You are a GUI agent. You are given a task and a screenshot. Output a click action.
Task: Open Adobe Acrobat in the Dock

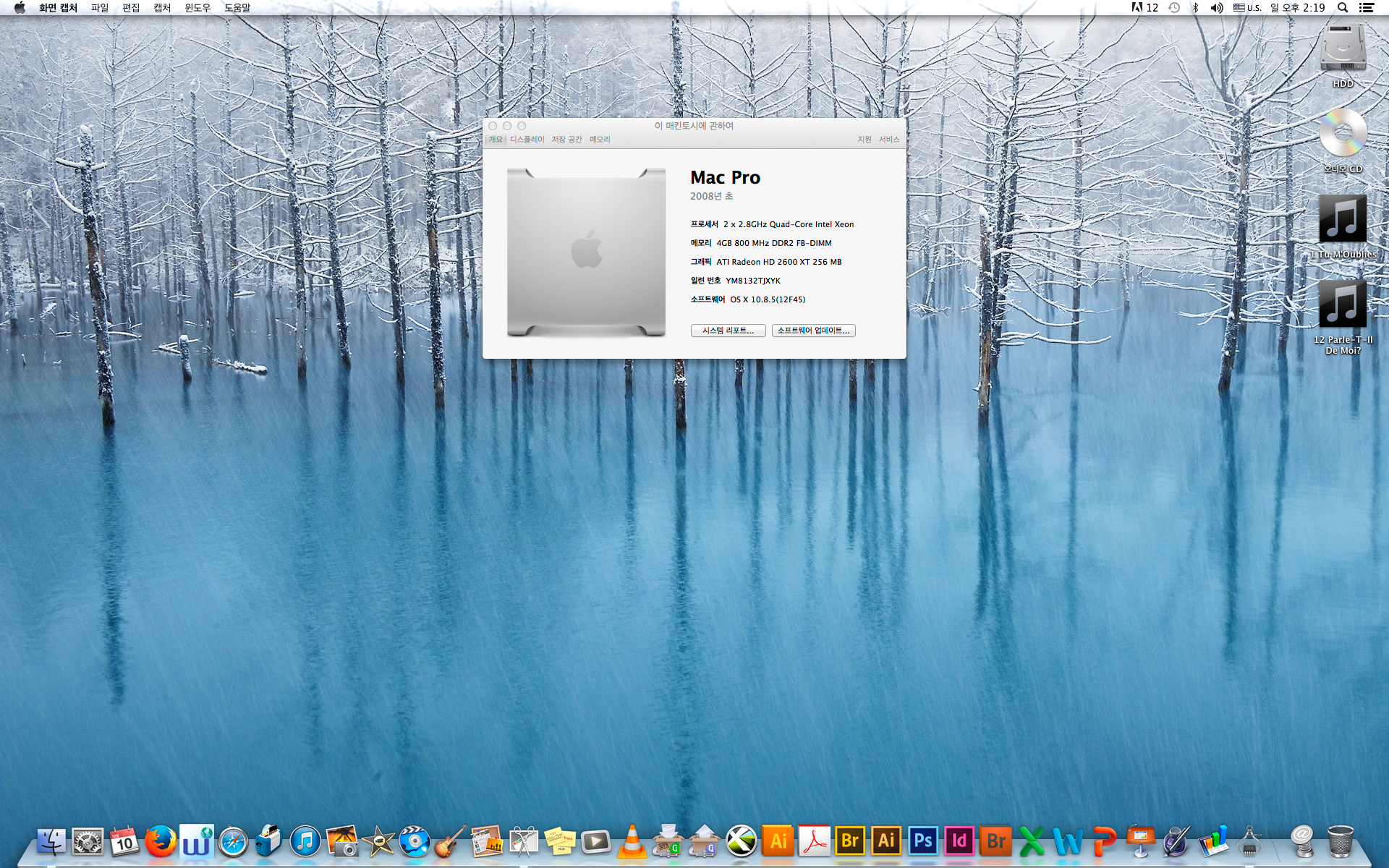[x=815, y=841]
